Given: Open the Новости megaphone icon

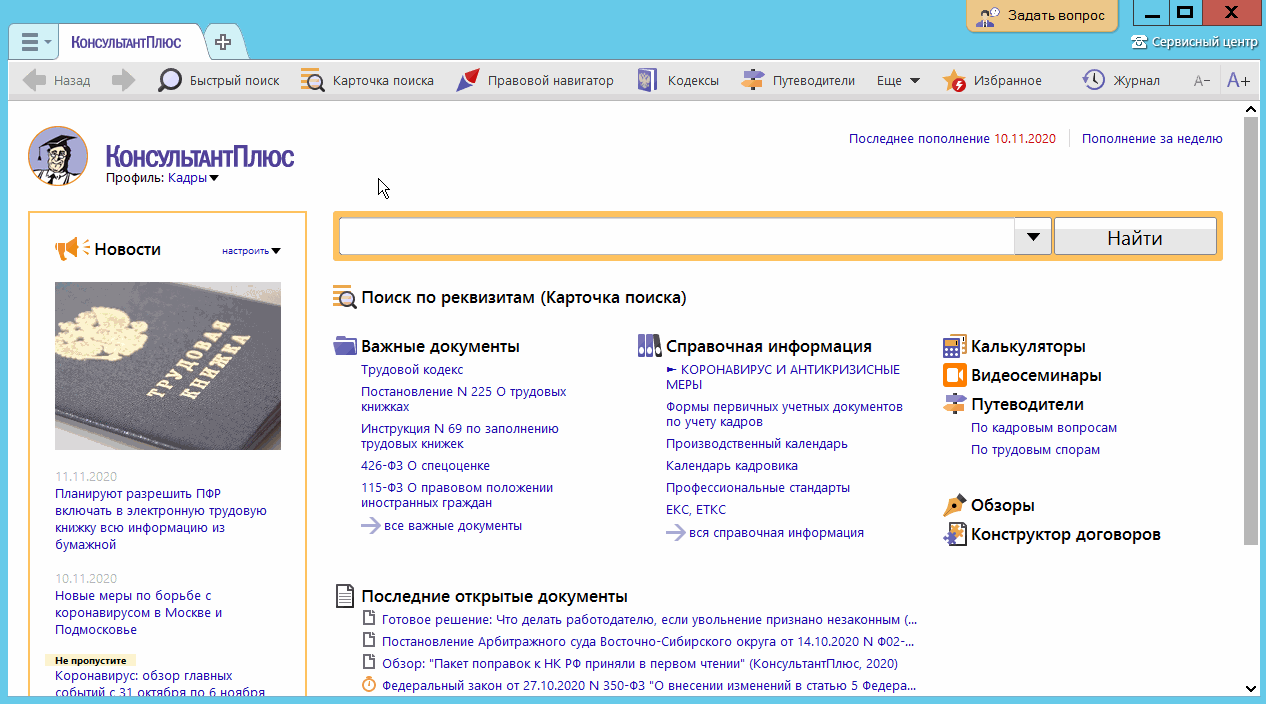Looking at the screenshot, I should (x=72, y=249).
